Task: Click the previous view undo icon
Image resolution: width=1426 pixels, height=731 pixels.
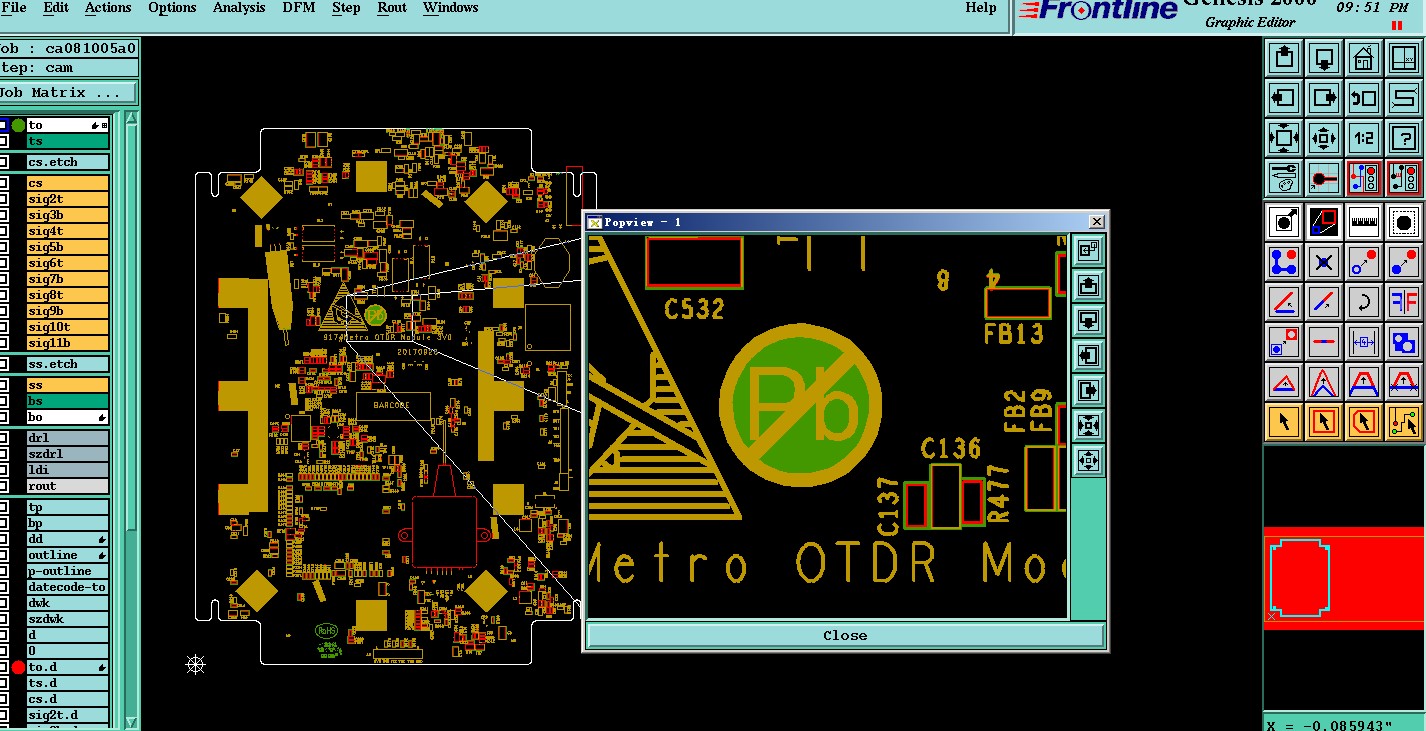Action: [1364, 98]
